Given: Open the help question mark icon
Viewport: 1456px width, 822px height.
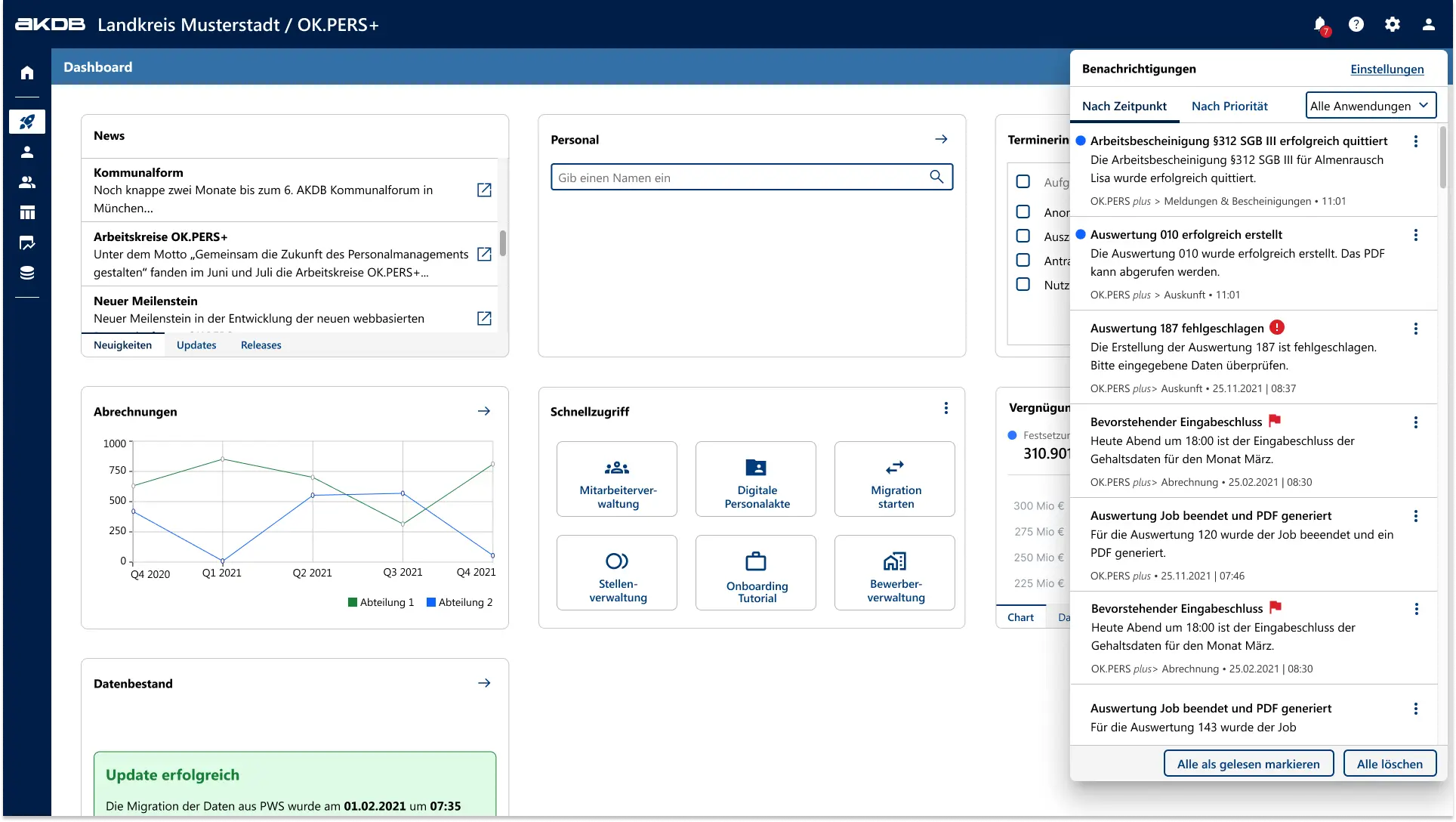Looking at the screenshot, I should tap(1356, 24).
